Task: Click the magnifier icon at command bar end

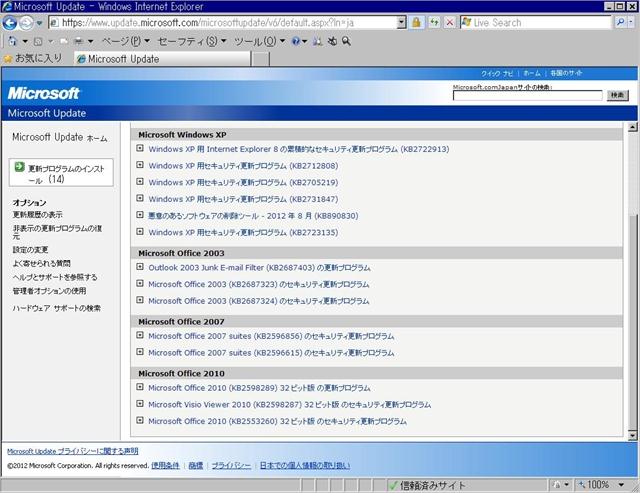Action: (x=346, y=41)
